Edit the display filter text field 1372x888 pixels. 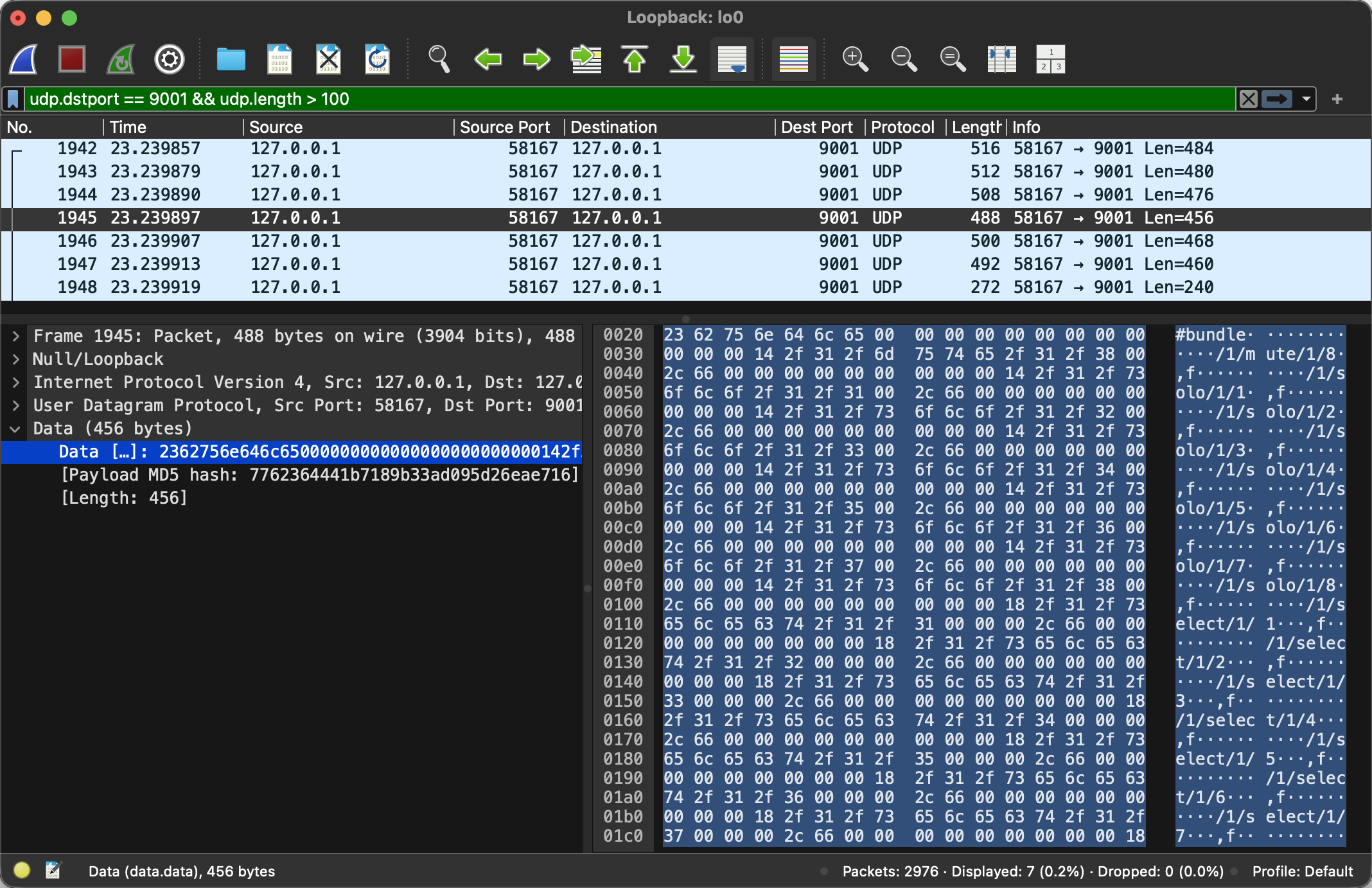click(x=629, y=99)
